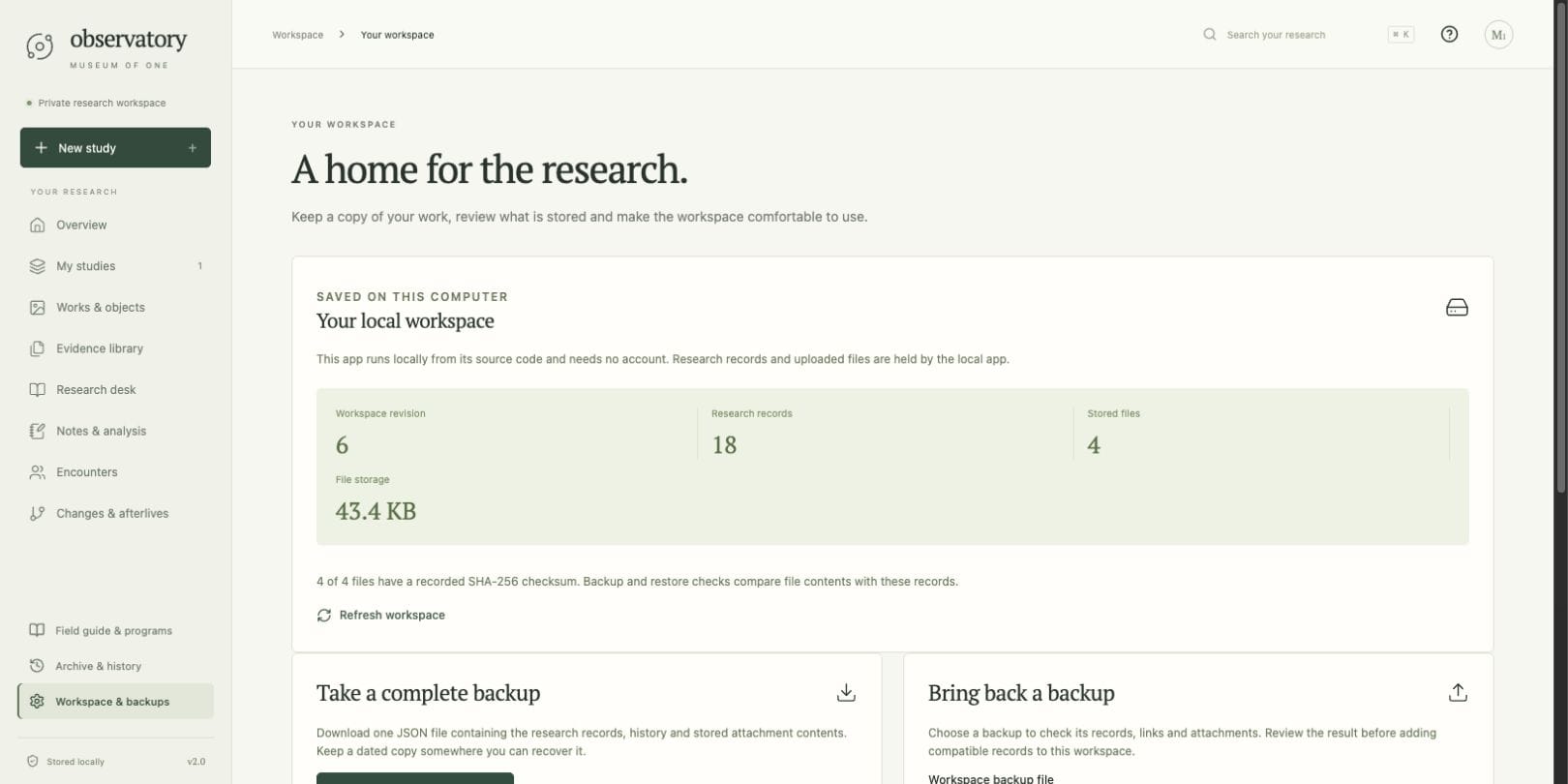Click the Works & objects image icon
Viewport: 1568px width, 784px height.
[37, 308]
